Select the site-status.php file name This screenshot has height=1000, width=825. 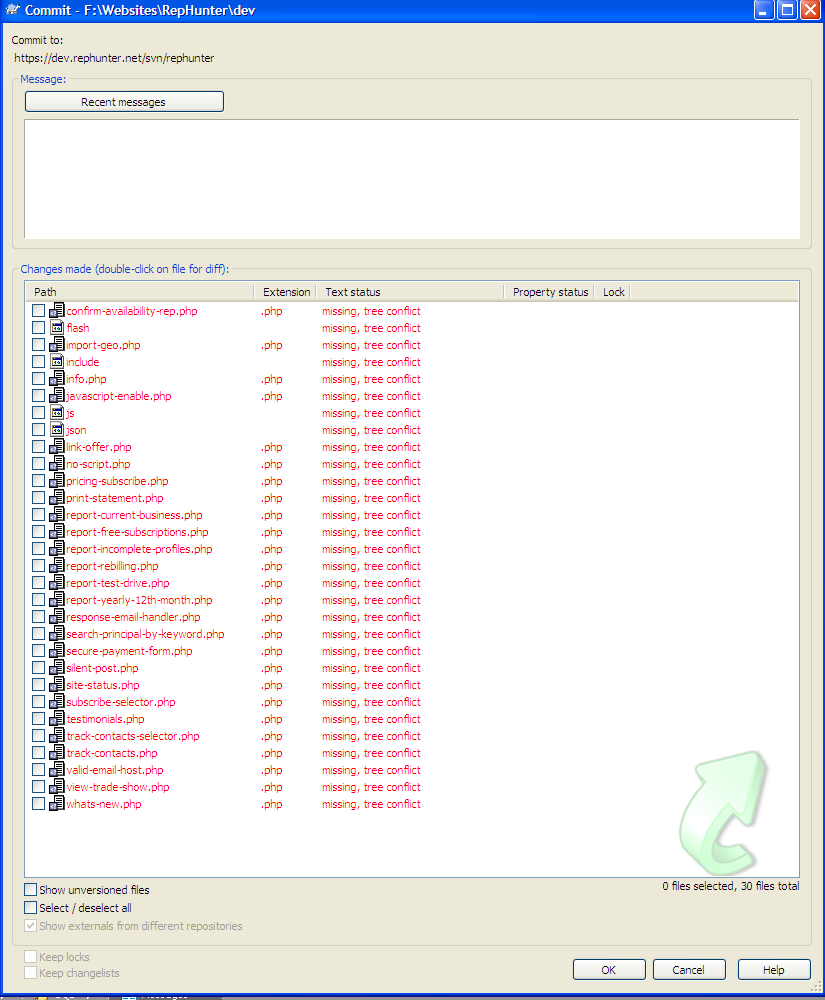click(x=103, y=685)
